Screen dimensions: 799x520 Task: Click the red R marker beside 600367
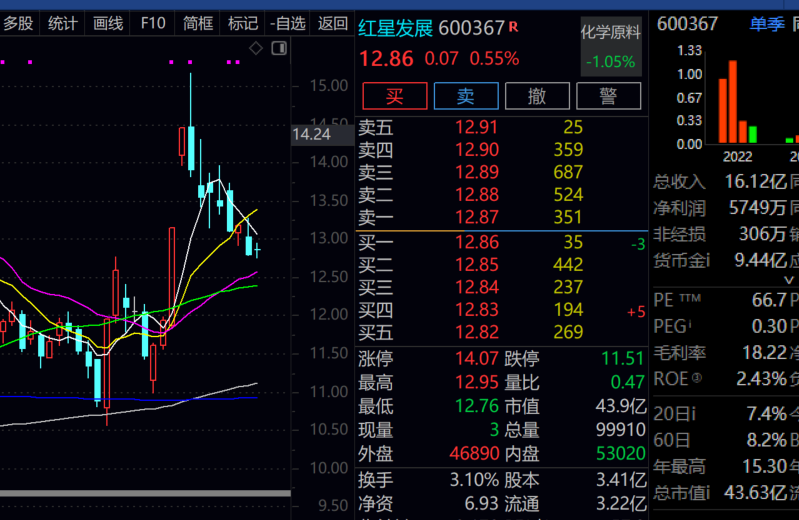(x=513, y=27)
